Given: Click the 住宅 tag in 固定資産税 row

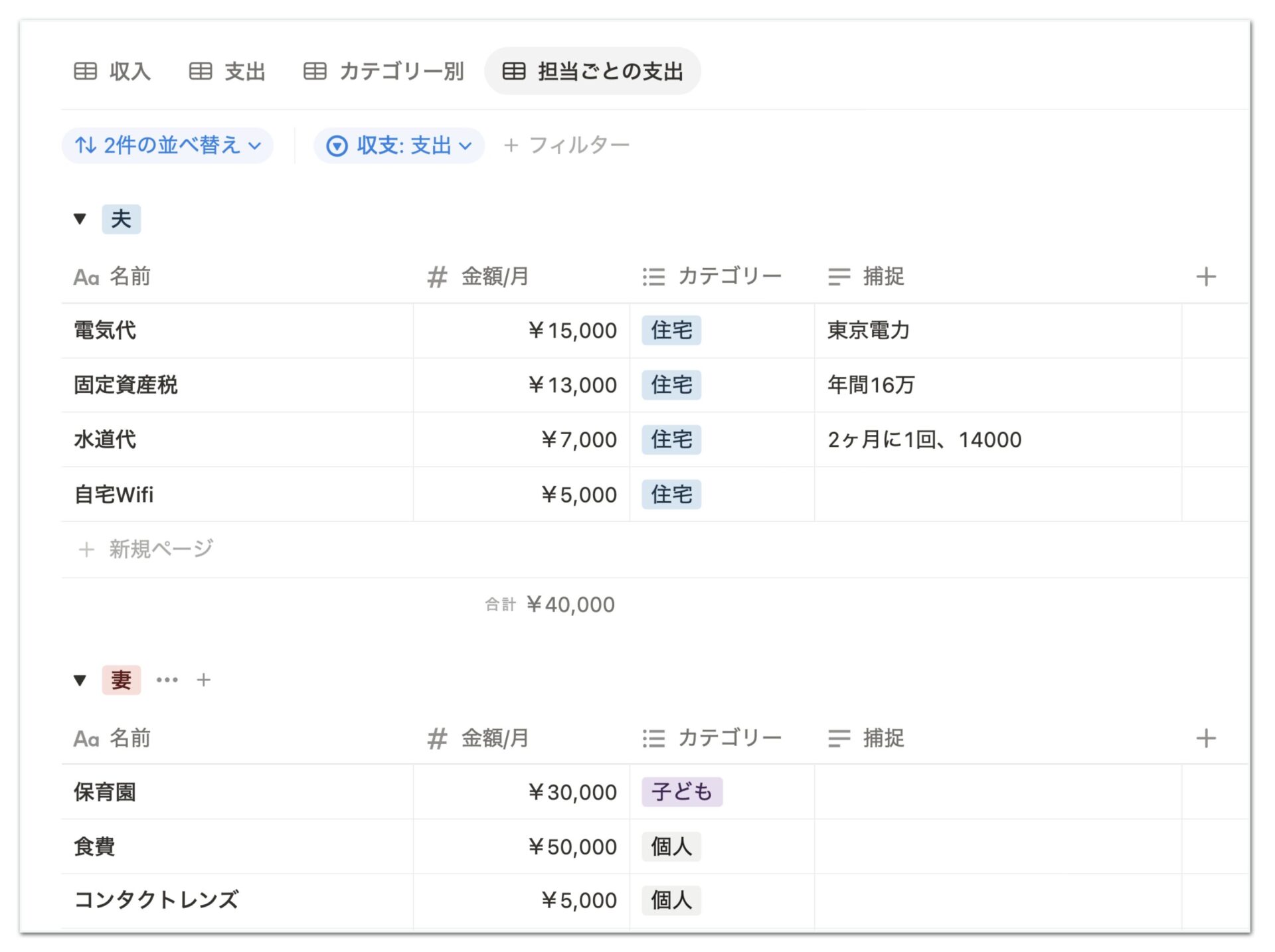Looking at the screenshot, I should (671, 385).
